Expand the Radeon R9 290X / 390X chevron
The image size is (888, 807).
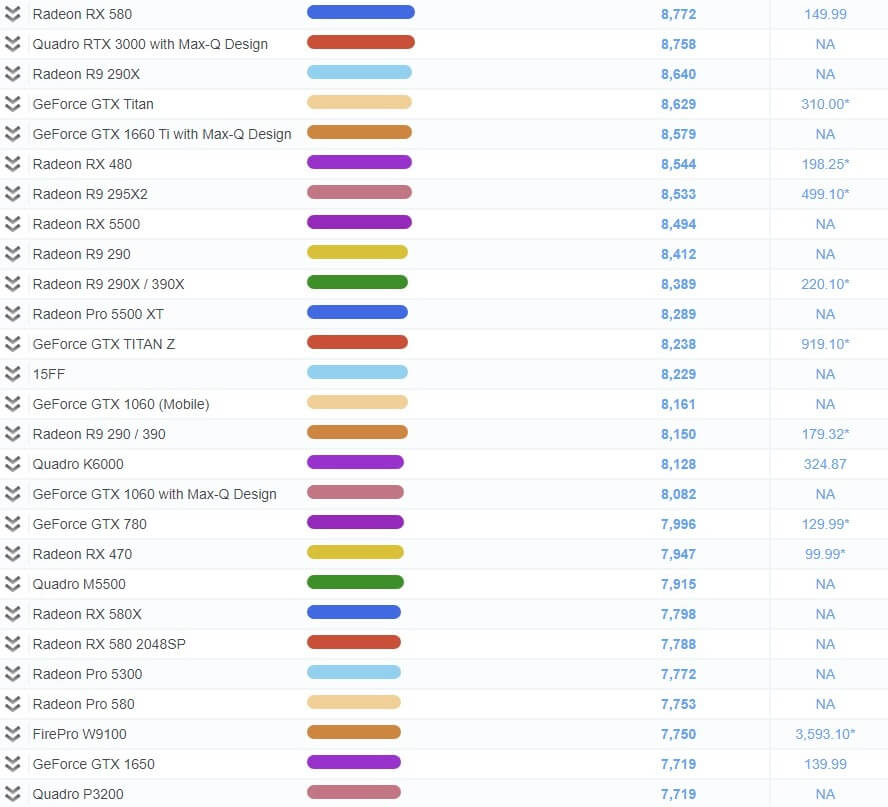[x=12, y=284]
